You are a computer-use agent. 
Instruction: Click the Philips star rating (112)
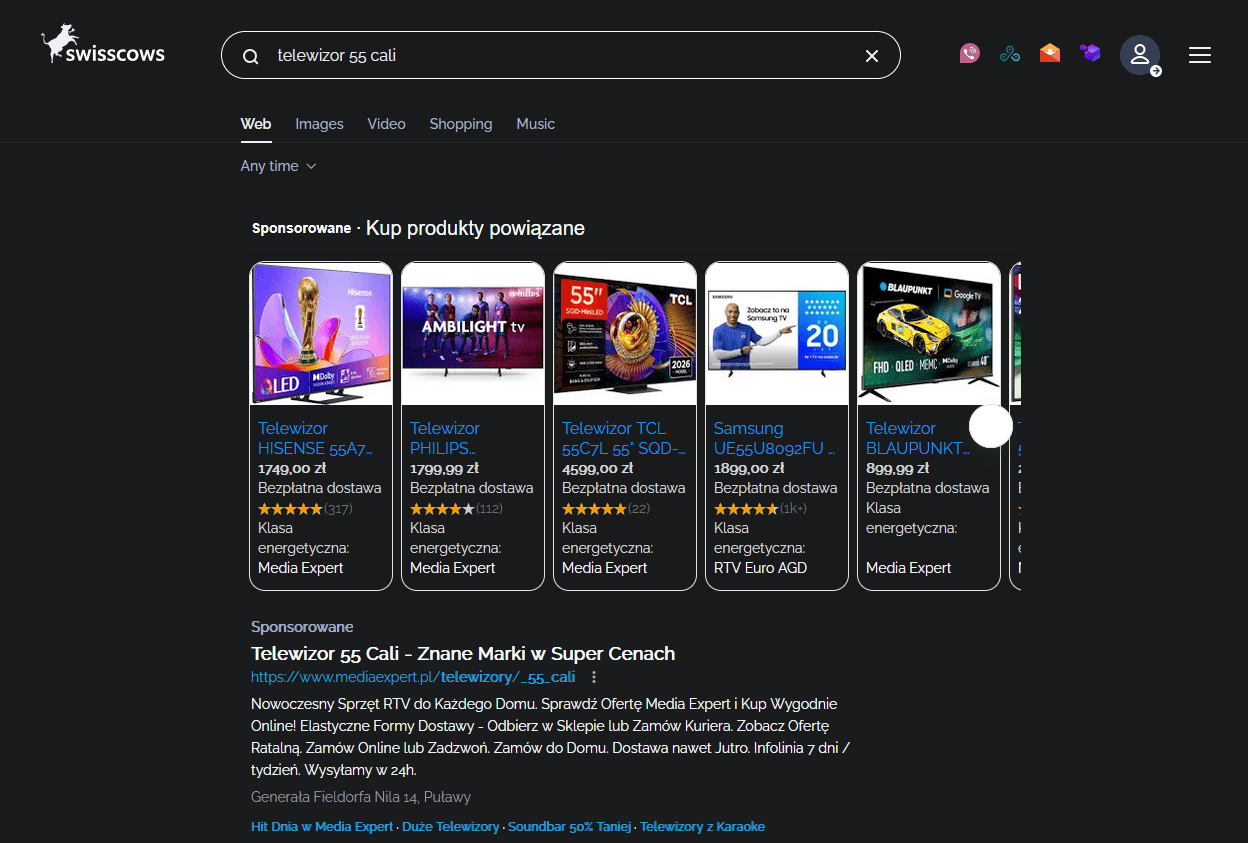456,509
